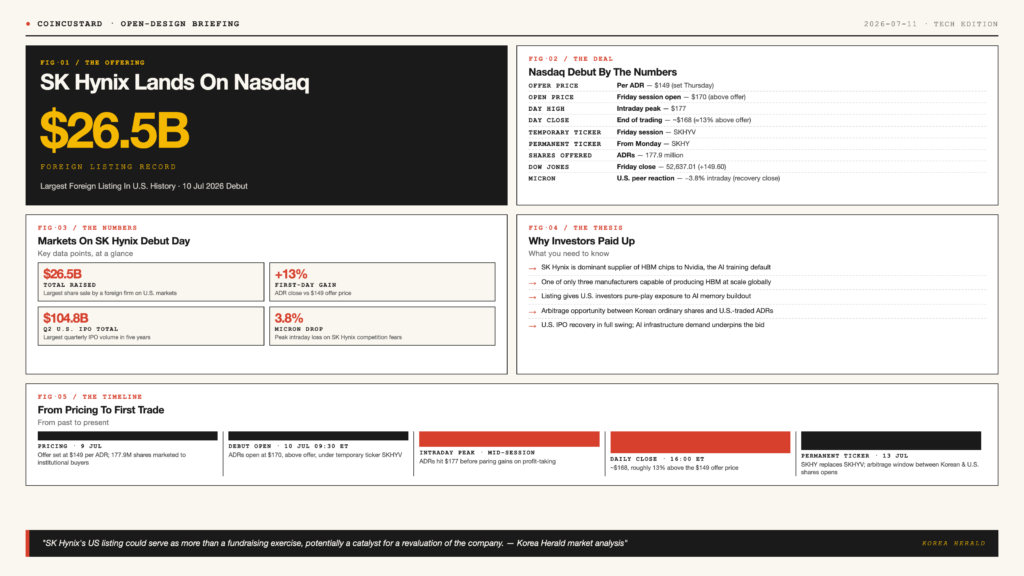1024x576 pixels.
Task: Click the red dot beside COINCUSTARD
Action: pyautogui.click(x=28, y=24)
